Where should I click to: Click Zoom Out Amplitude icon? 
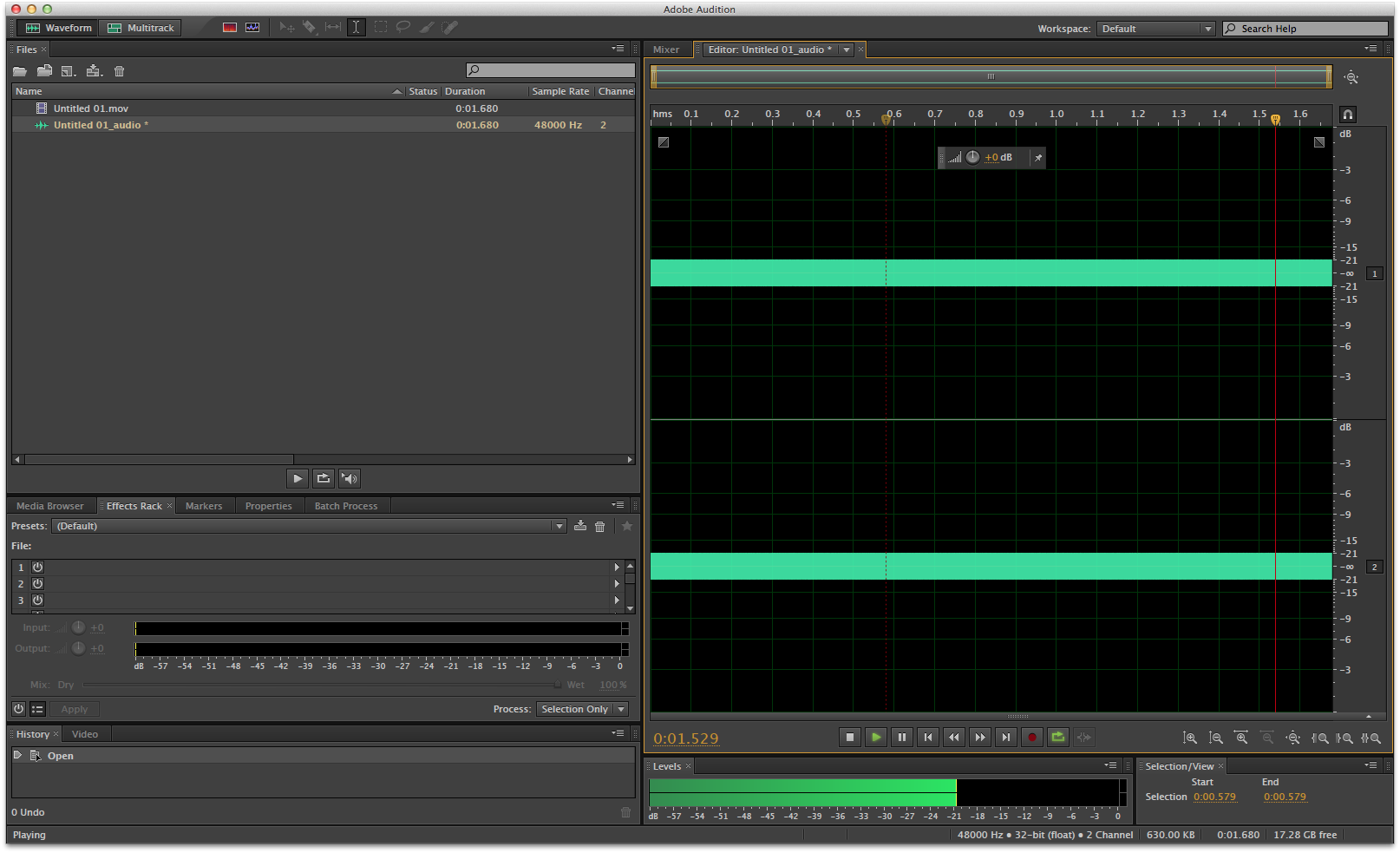[1216, 738]
